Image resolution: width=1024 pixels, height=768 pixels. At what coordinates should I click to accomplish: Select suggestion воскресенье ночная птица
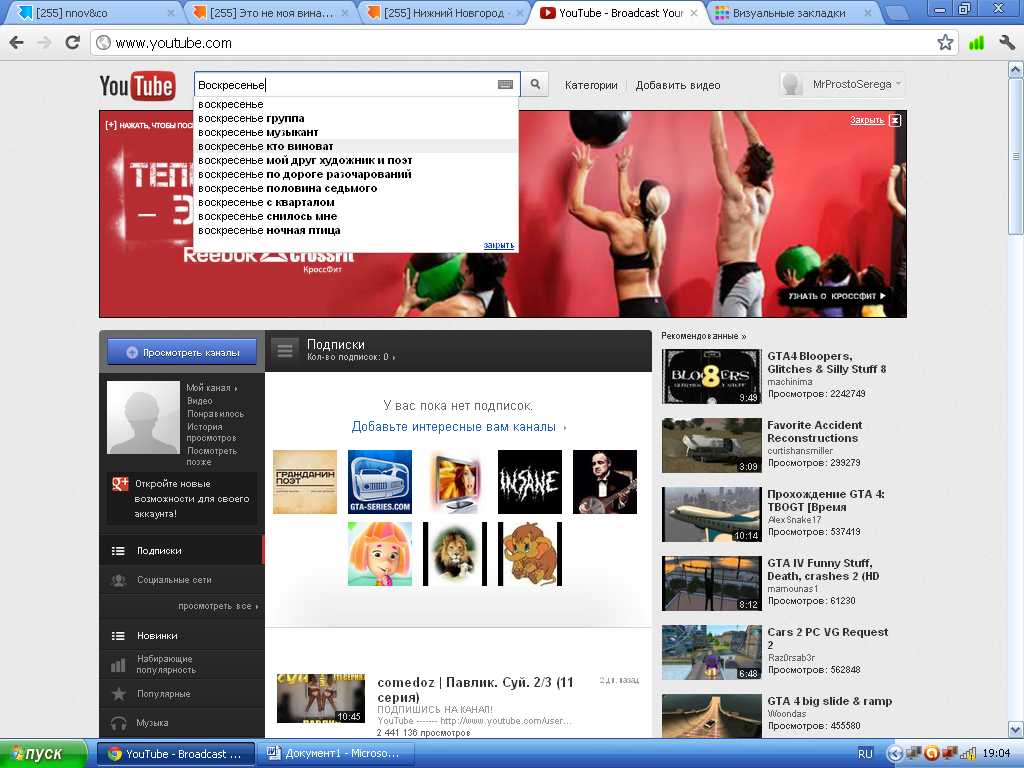click(x=356, y=231)
